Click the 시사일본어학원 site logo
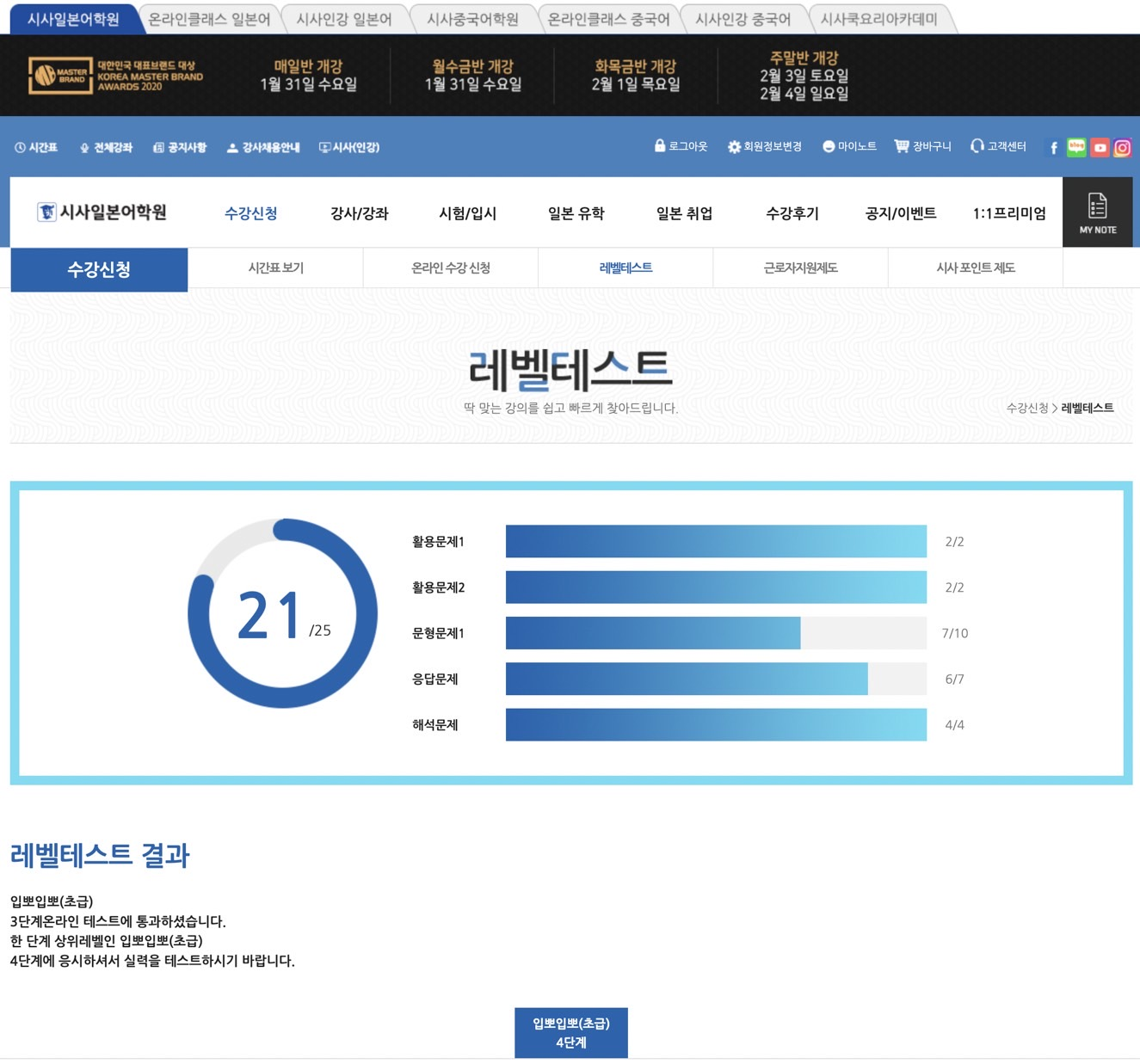 tap(102, 212)
